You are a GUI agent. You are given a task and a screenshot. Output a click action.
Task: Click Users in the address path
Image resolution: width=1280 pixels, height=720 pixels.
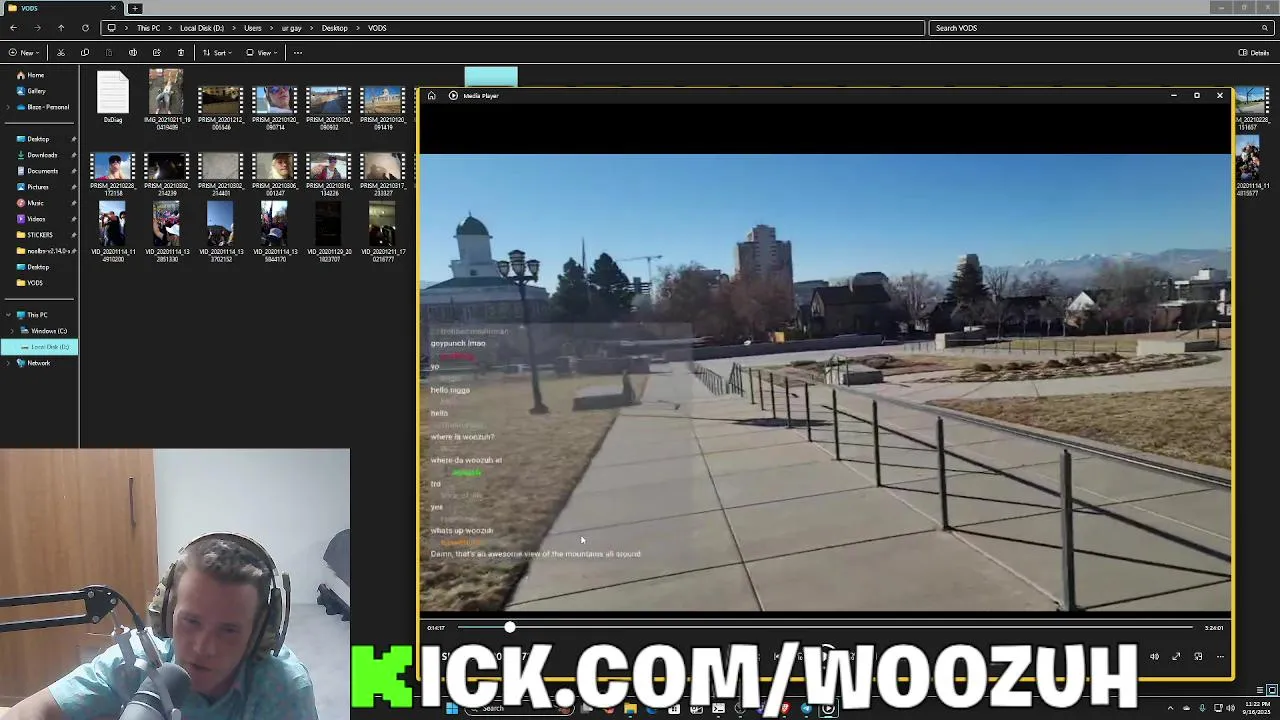[x=253, y=28]
